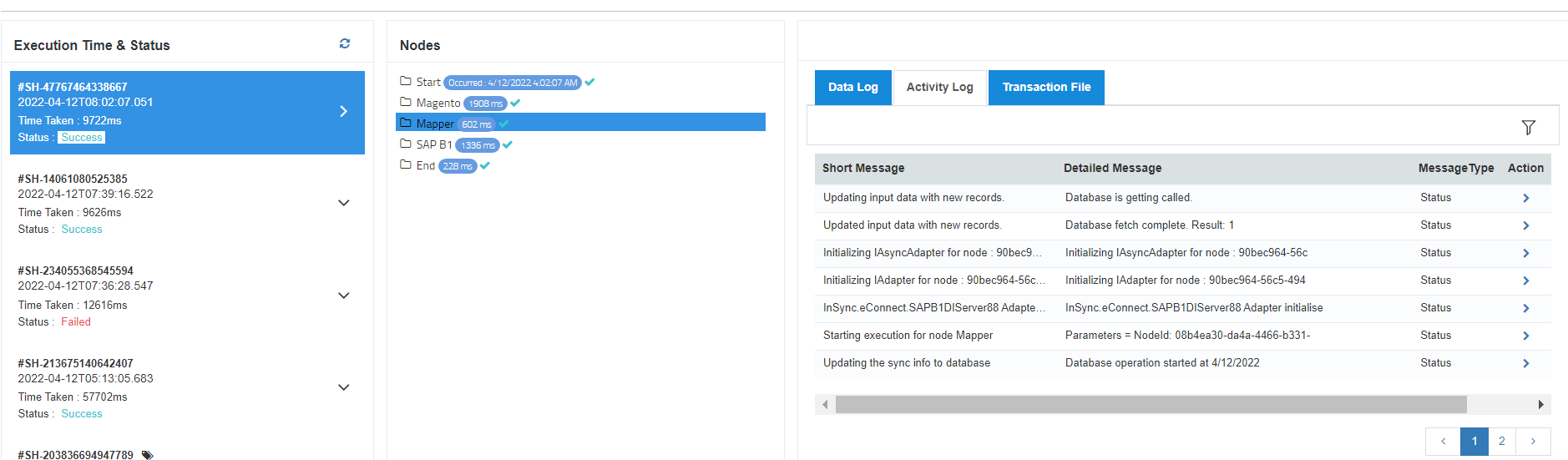Open the filter icon in the log panel
Screen dimensions: 1568x460
[x=1528, y=127]
